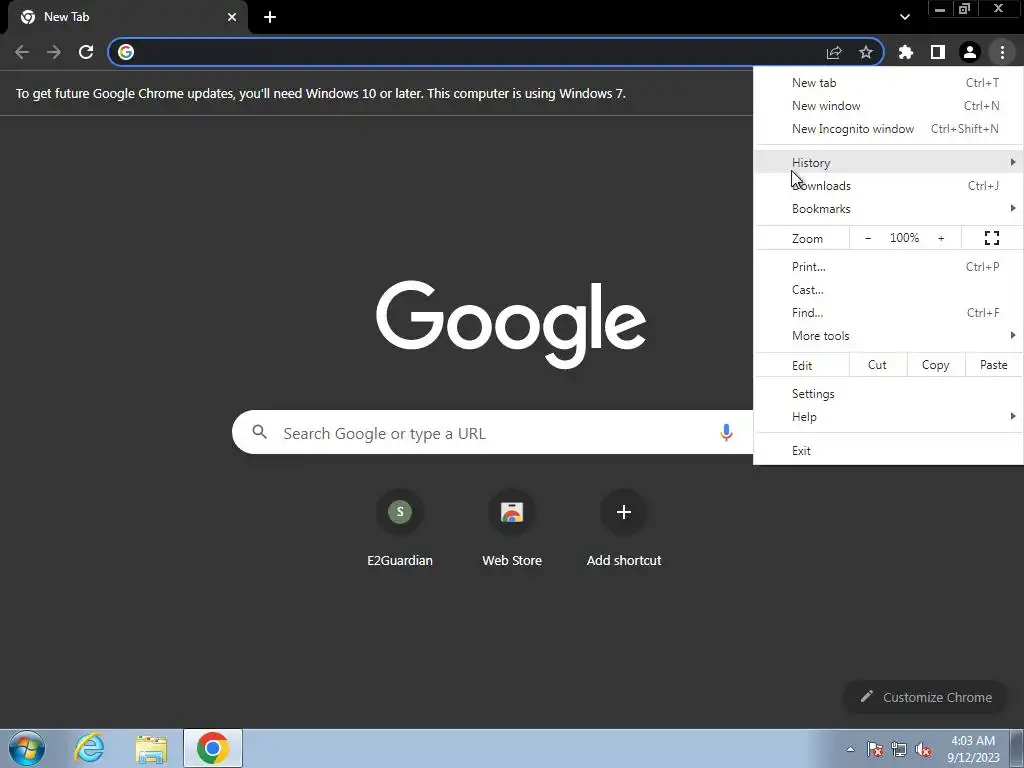This screenshot has width=1024, height=768.
Task: Show hidden tray icons arrow
Action: tap(850, 749)
